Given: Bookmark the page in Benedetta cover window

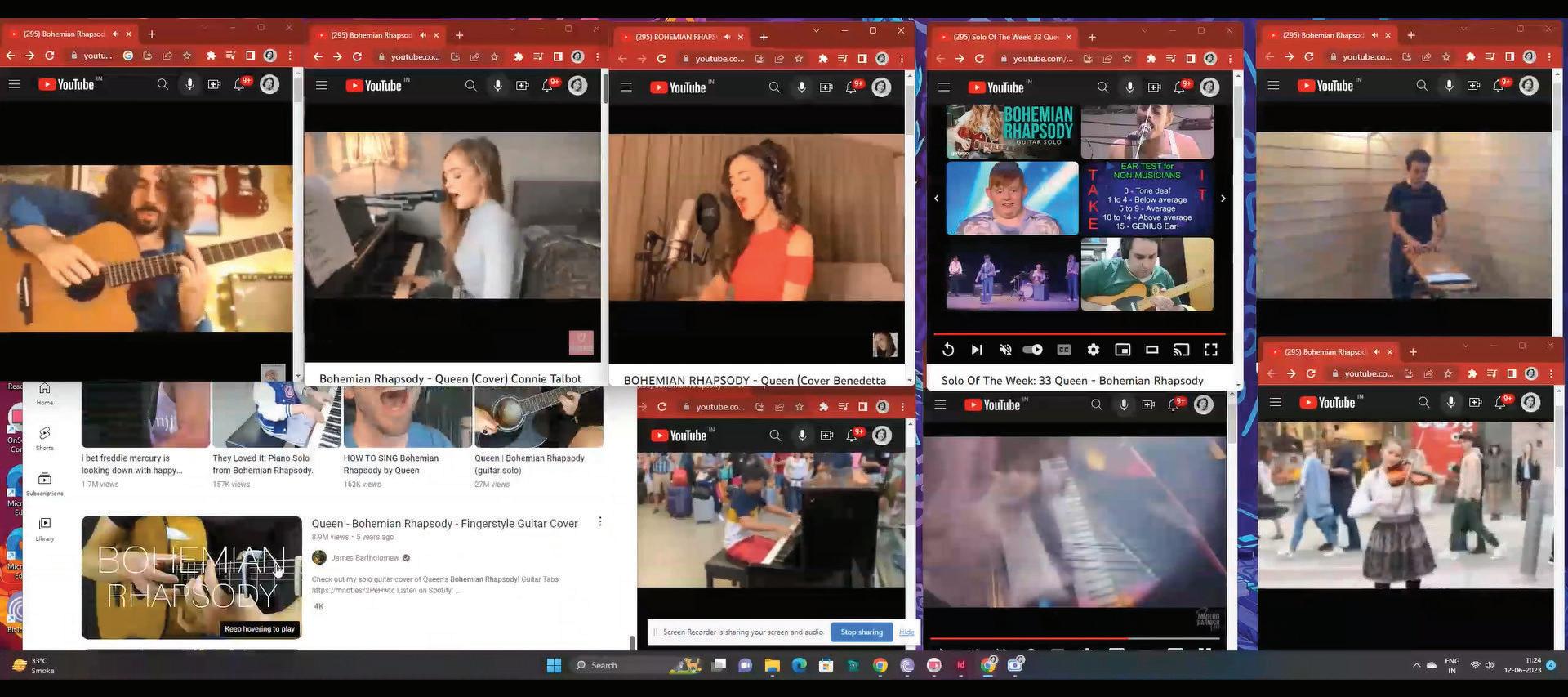Looking at the screenshot, I should point(799,59).
